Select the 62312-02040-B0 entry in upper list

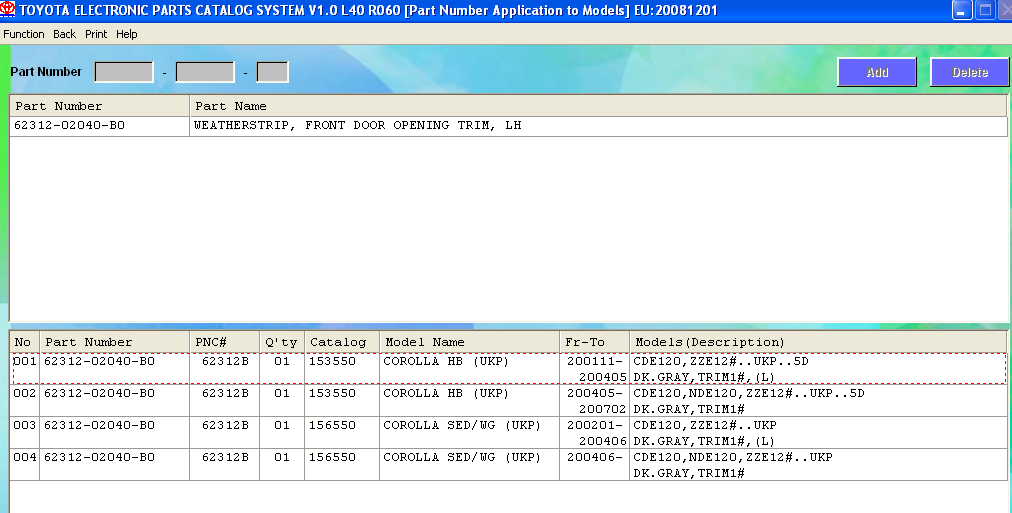coord(69,125)
